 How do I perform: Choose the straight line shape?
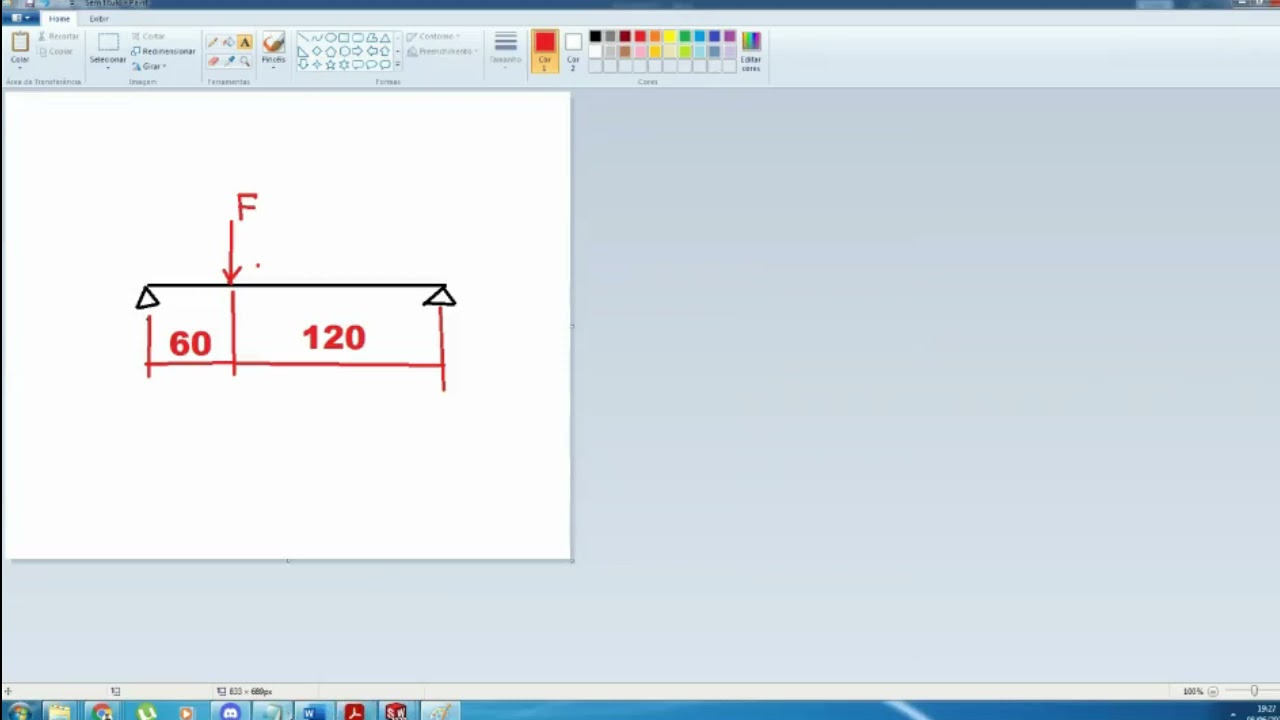(303, 38)
